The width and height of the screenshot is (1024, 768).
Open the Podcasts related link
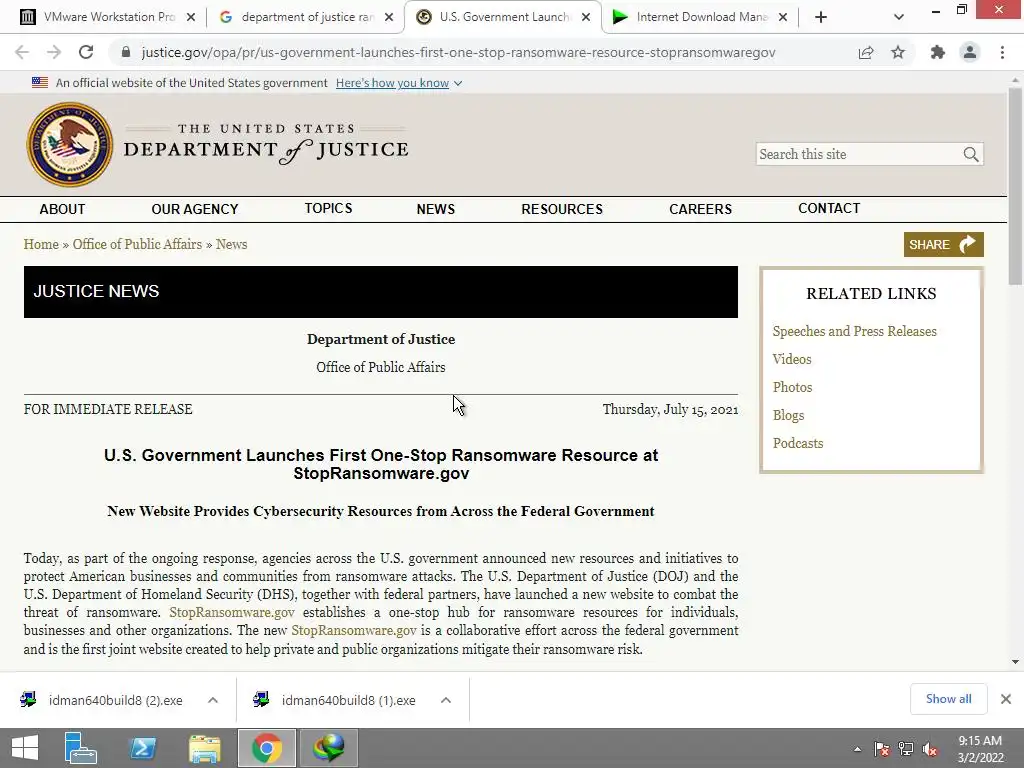pyautogui.click(x=797, y=443)
